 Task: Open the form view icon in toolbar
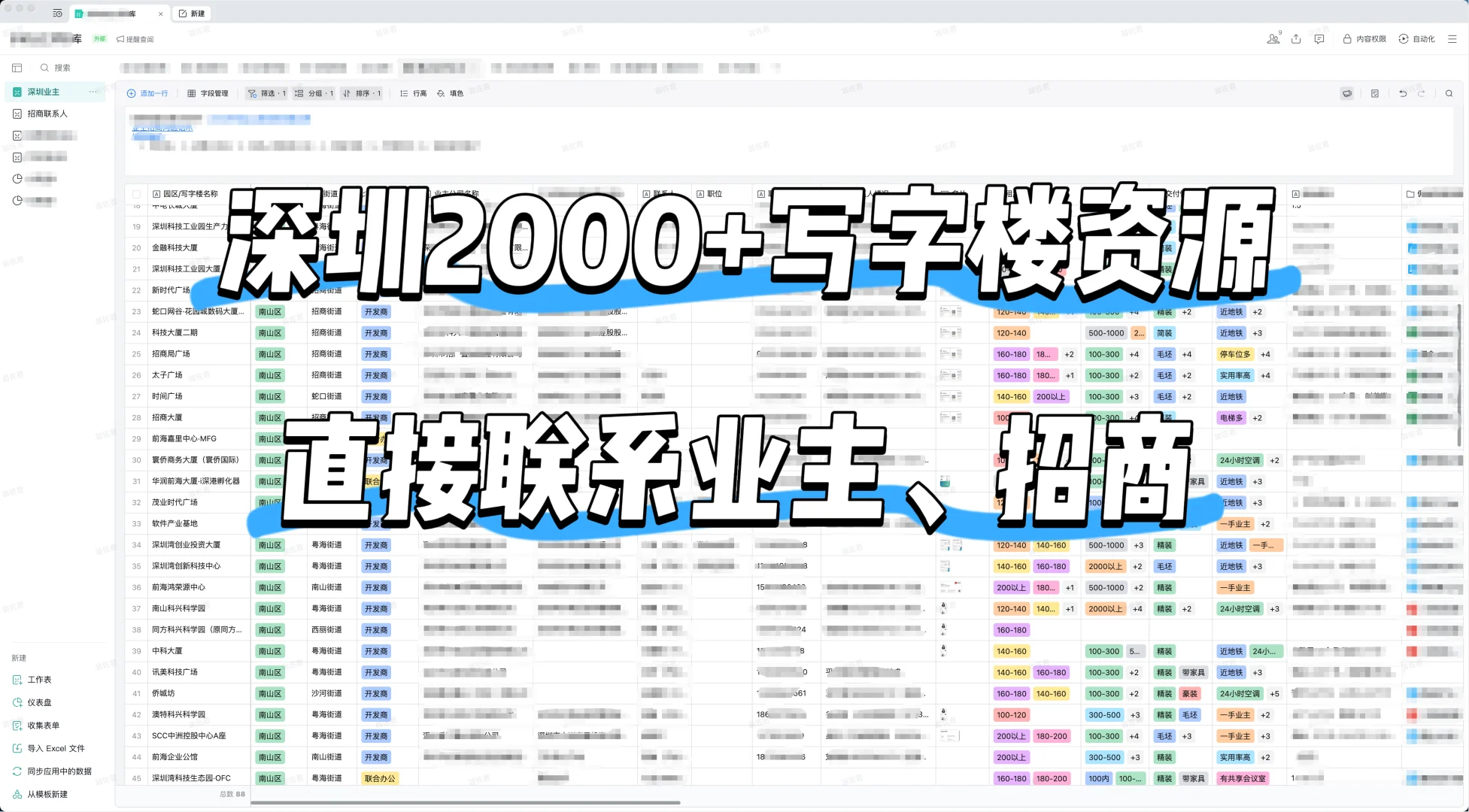[1375, 93]
